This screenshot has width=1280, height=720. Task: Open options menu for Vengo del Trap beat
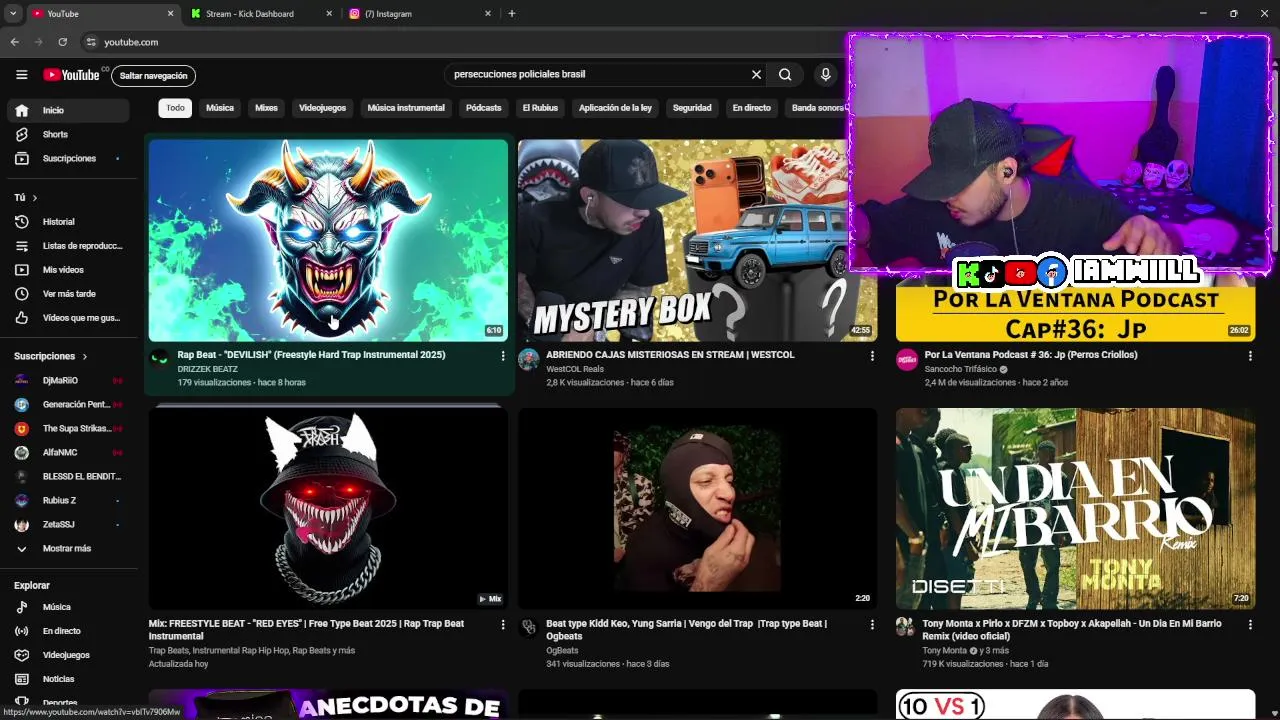[x=872, y=625]
